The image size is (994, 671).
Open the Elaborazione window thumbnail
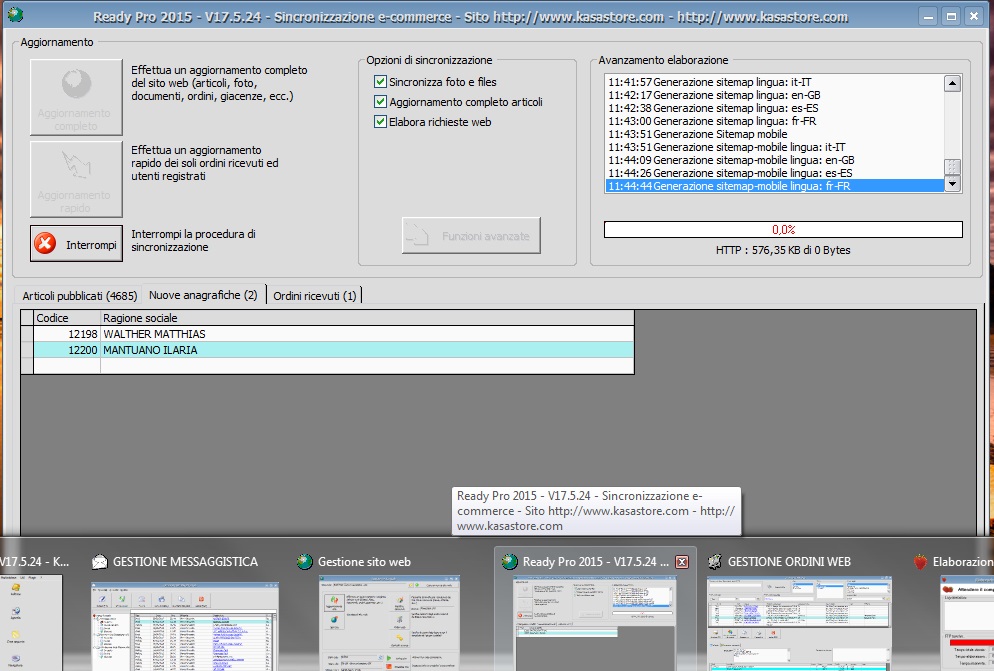[967, 623]
